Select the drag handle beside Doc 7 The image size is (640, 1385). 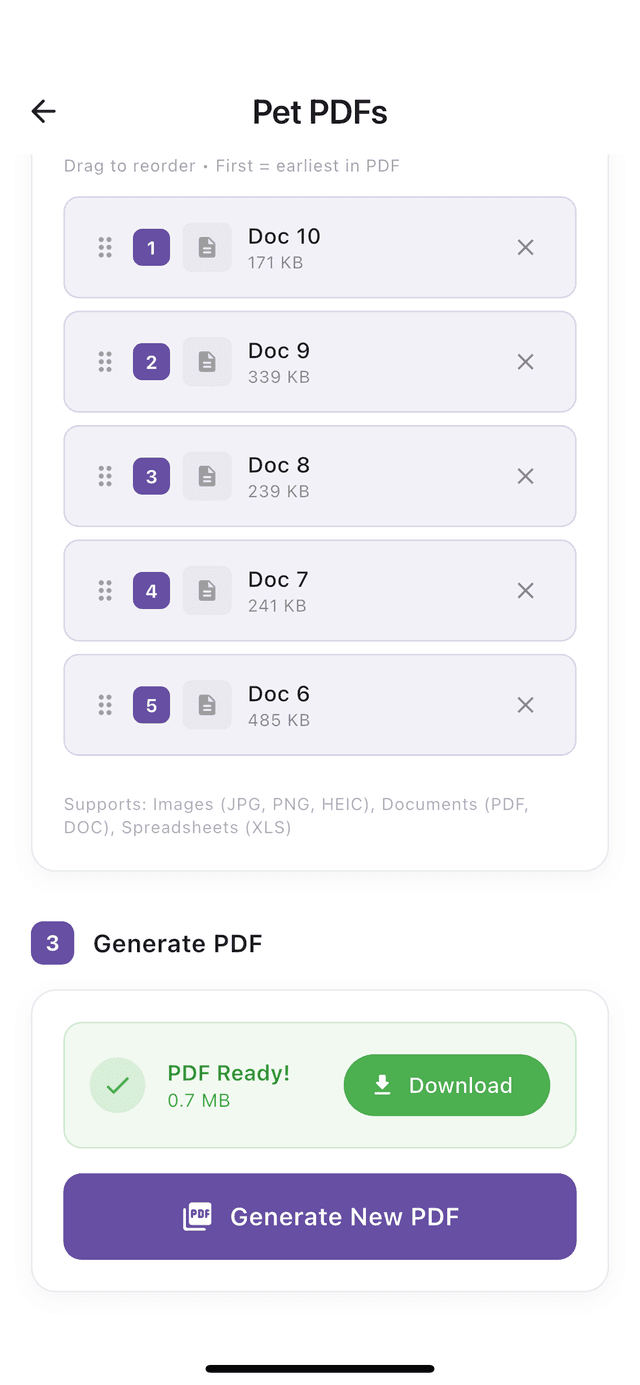[x=104, y=590]
